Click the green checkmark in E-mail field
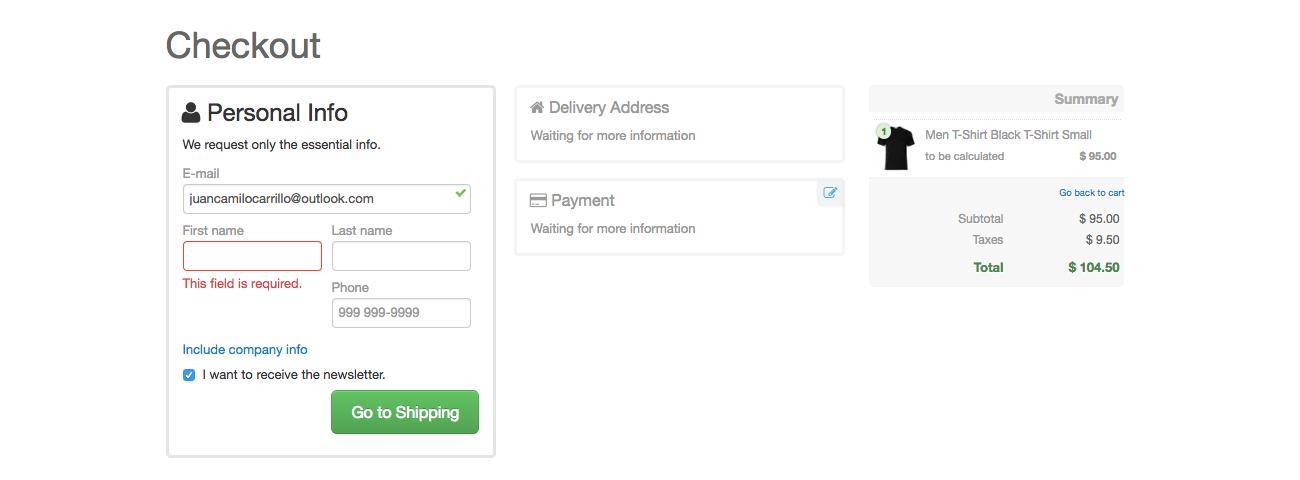The image size is (1300, 480). point(460,193)
